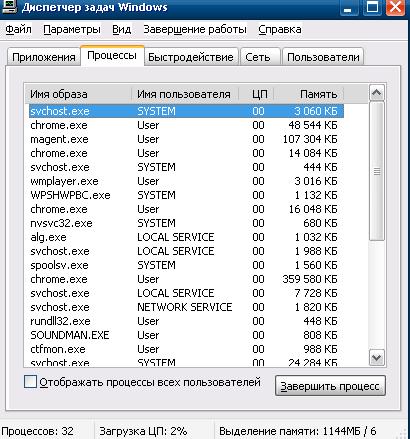Image resolution: width=410 pixels, height=439 pixels.
Task: Select the alg.exe process
Action: [x=186, y=237]
